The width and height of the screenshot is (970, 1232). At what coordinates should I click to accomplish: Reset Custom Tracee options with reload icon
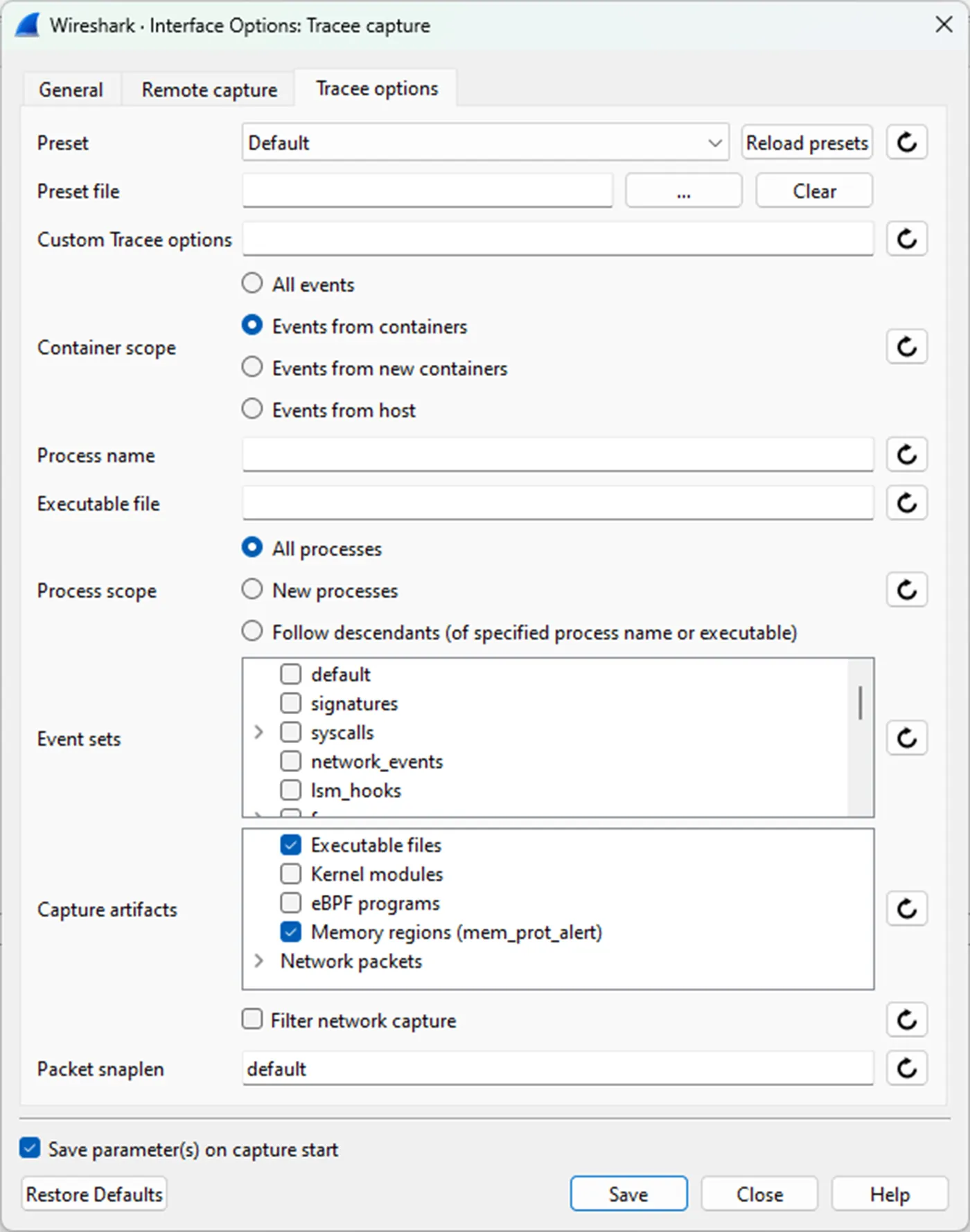tap(907, 239)
